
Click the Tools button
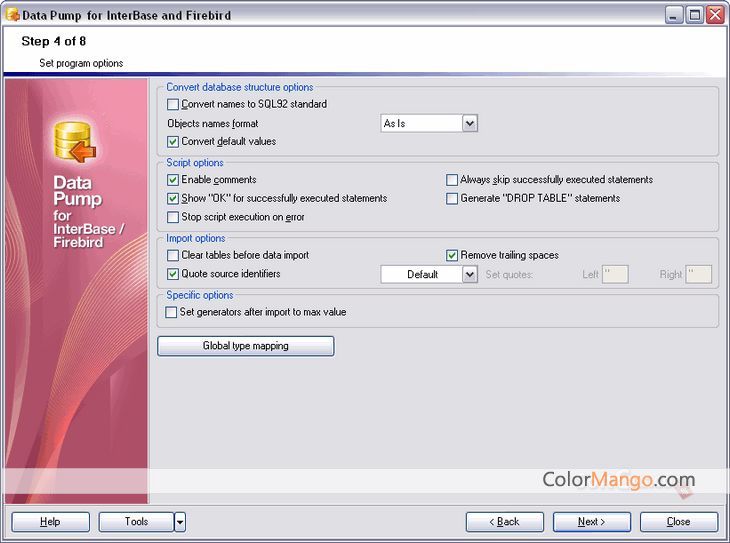click(x=136, y=522)
